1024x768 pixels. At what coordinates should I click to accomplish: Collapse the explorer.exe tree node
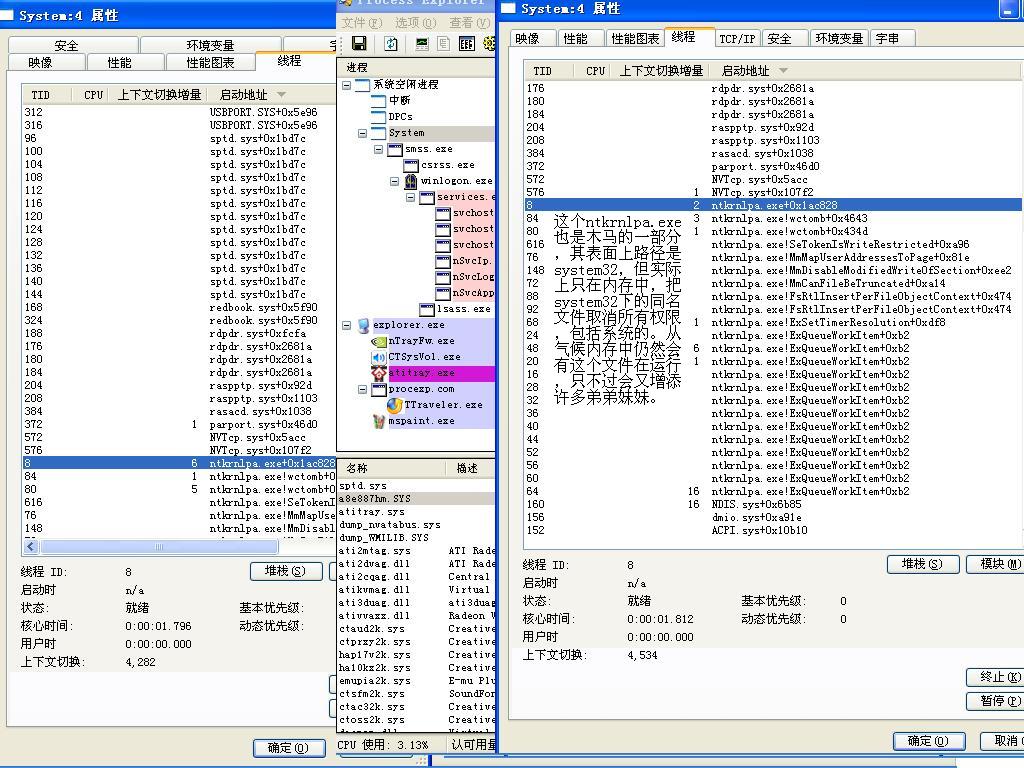(x=347, y=325)
